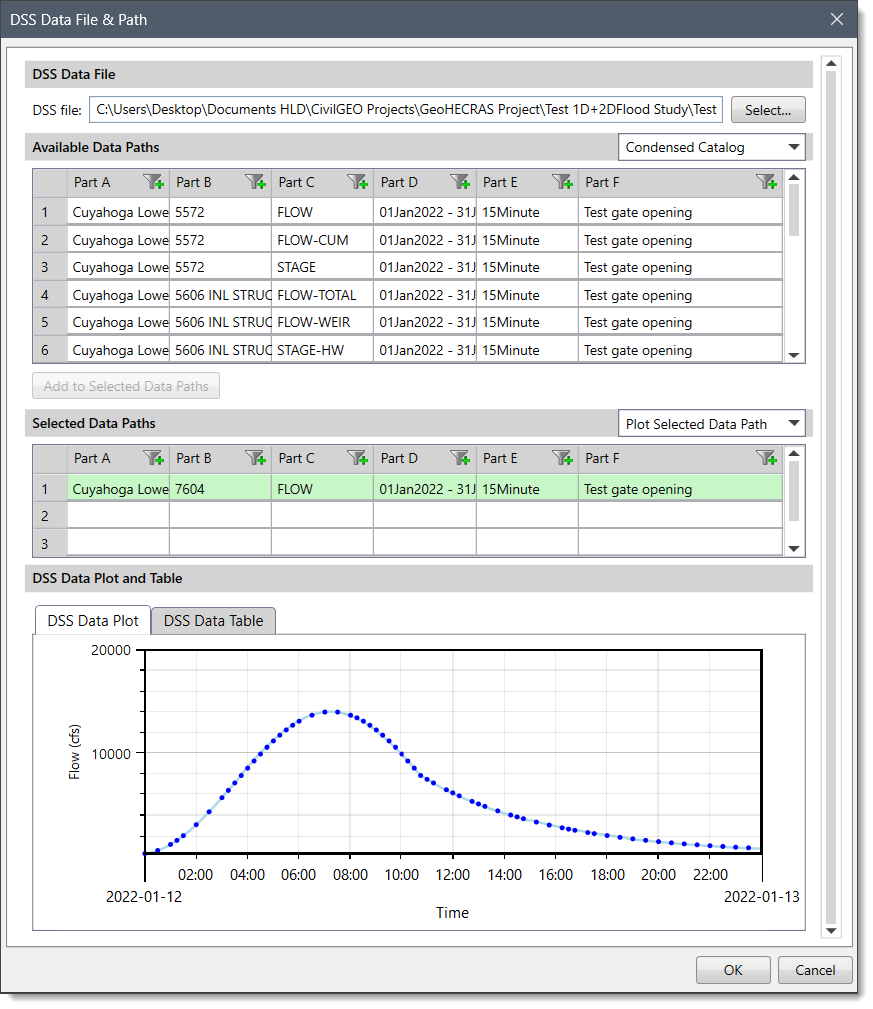Click the 15Minute cell in Available row 1

527,212
